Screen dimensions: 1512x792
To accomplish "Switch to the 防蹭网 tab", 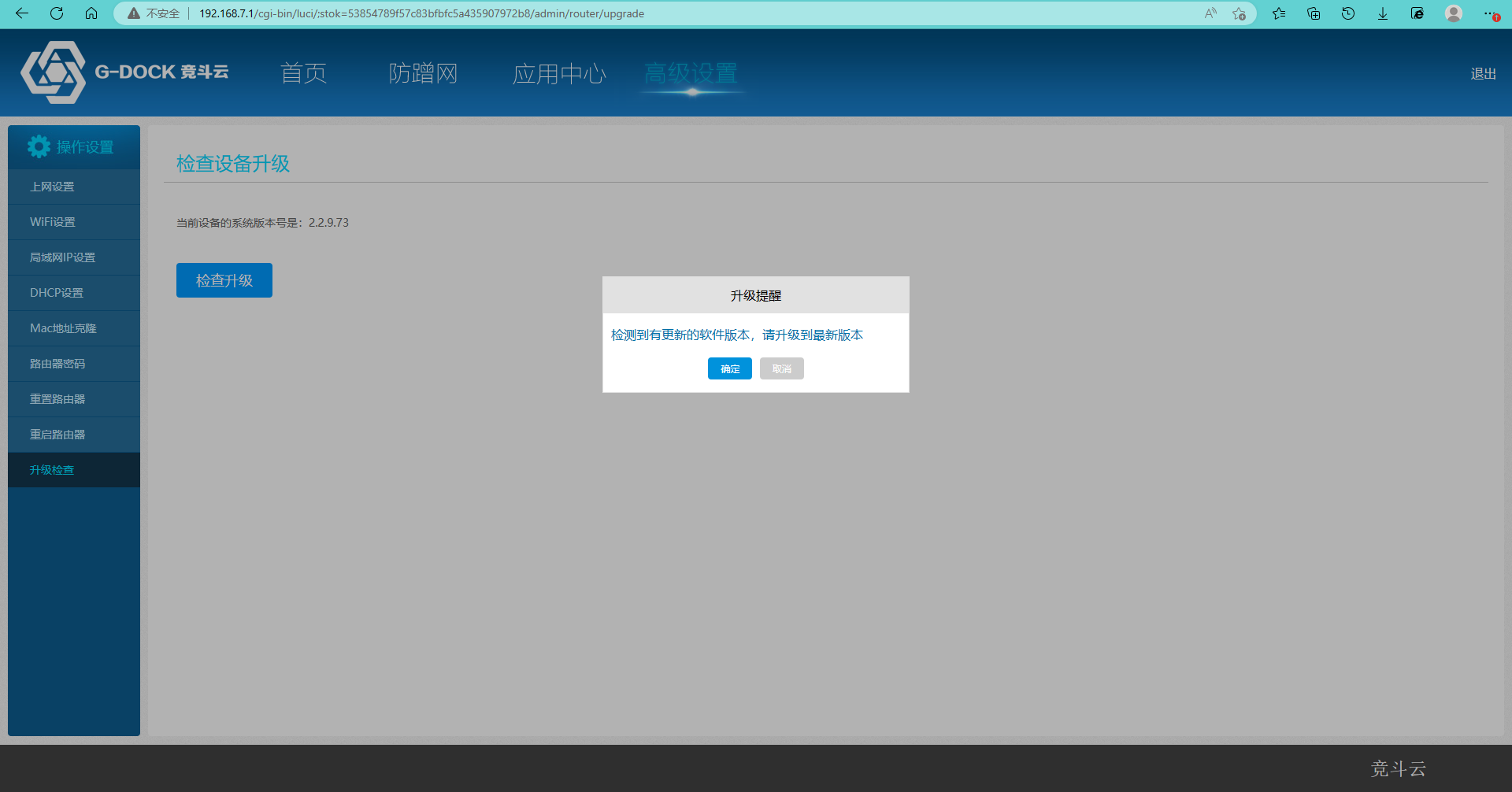I will tap(423, 73).
